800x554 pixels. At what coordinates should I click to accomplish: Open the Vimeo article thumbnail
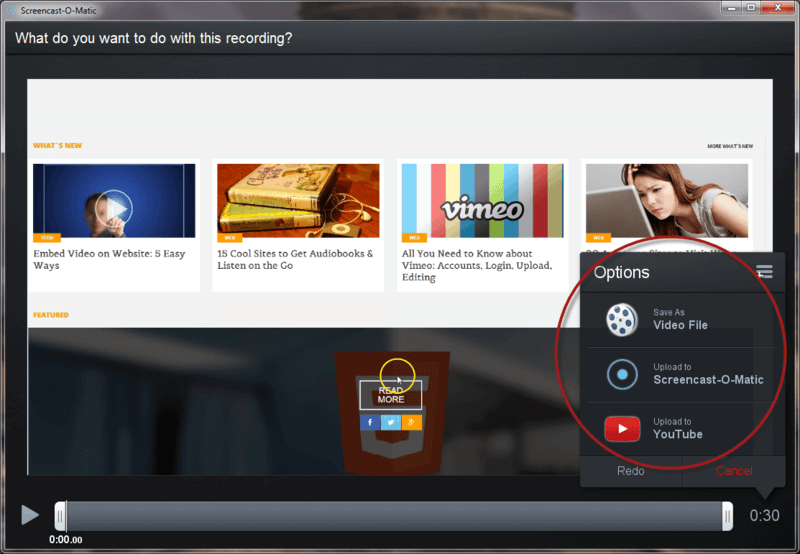[483, 200]
